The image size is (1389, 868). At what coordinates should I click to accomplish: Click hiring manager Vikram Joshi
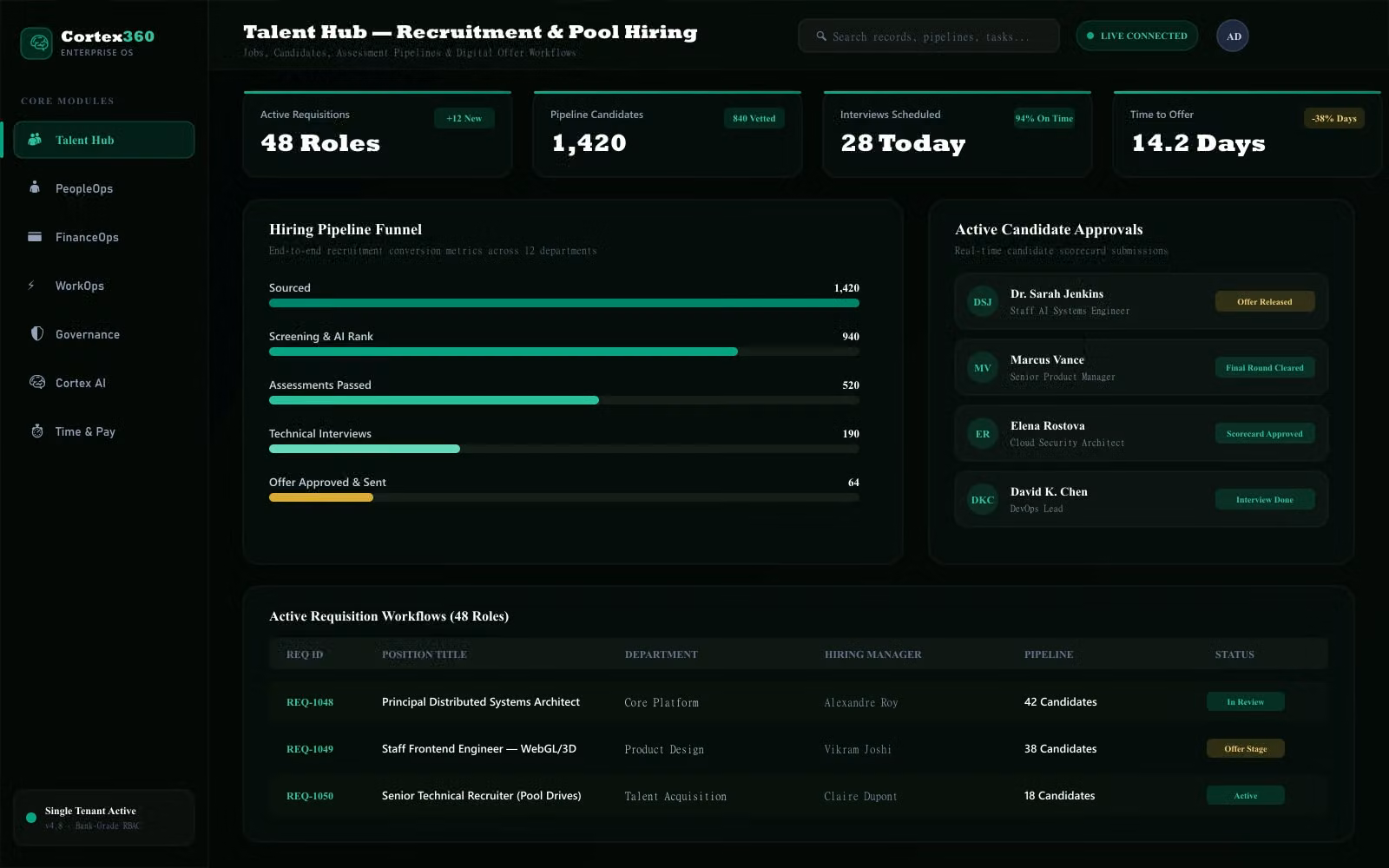[858, 749]
